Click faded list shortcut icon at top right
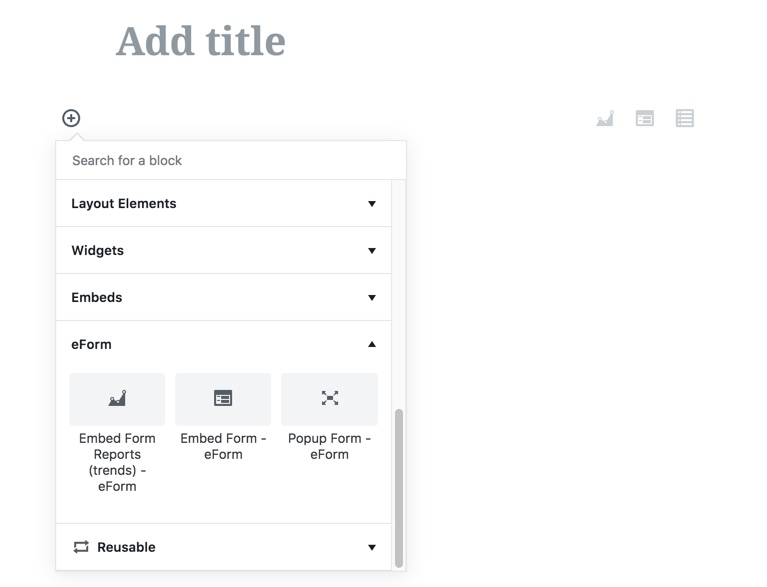Image resolution: width=767 pixels, height=587 pixels. (685, 118)
